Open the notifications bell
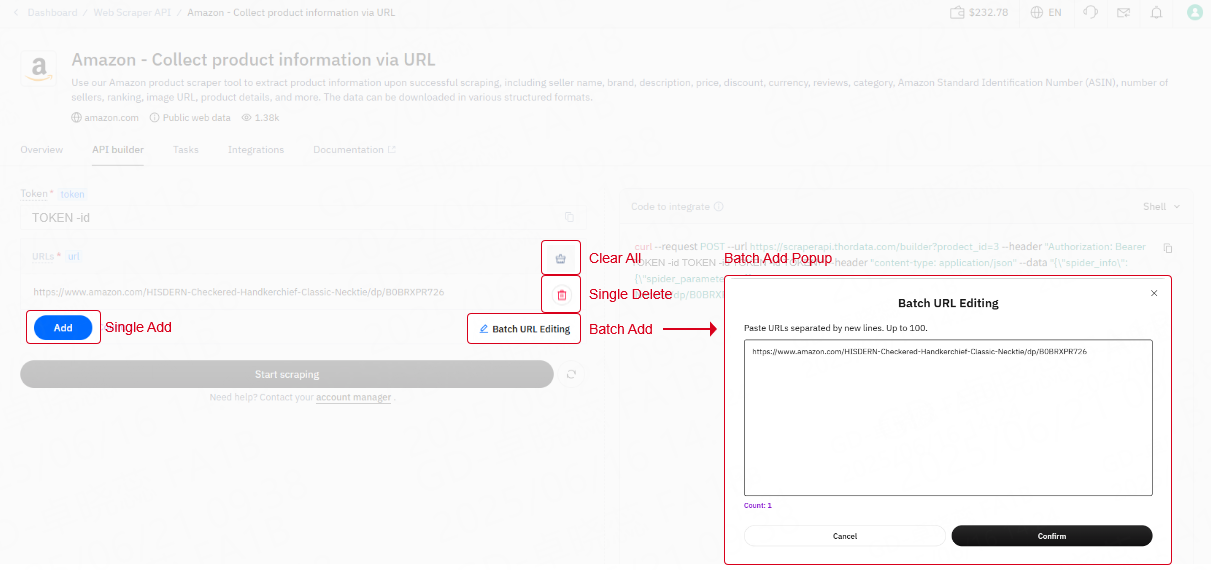 coord(1156,13)
